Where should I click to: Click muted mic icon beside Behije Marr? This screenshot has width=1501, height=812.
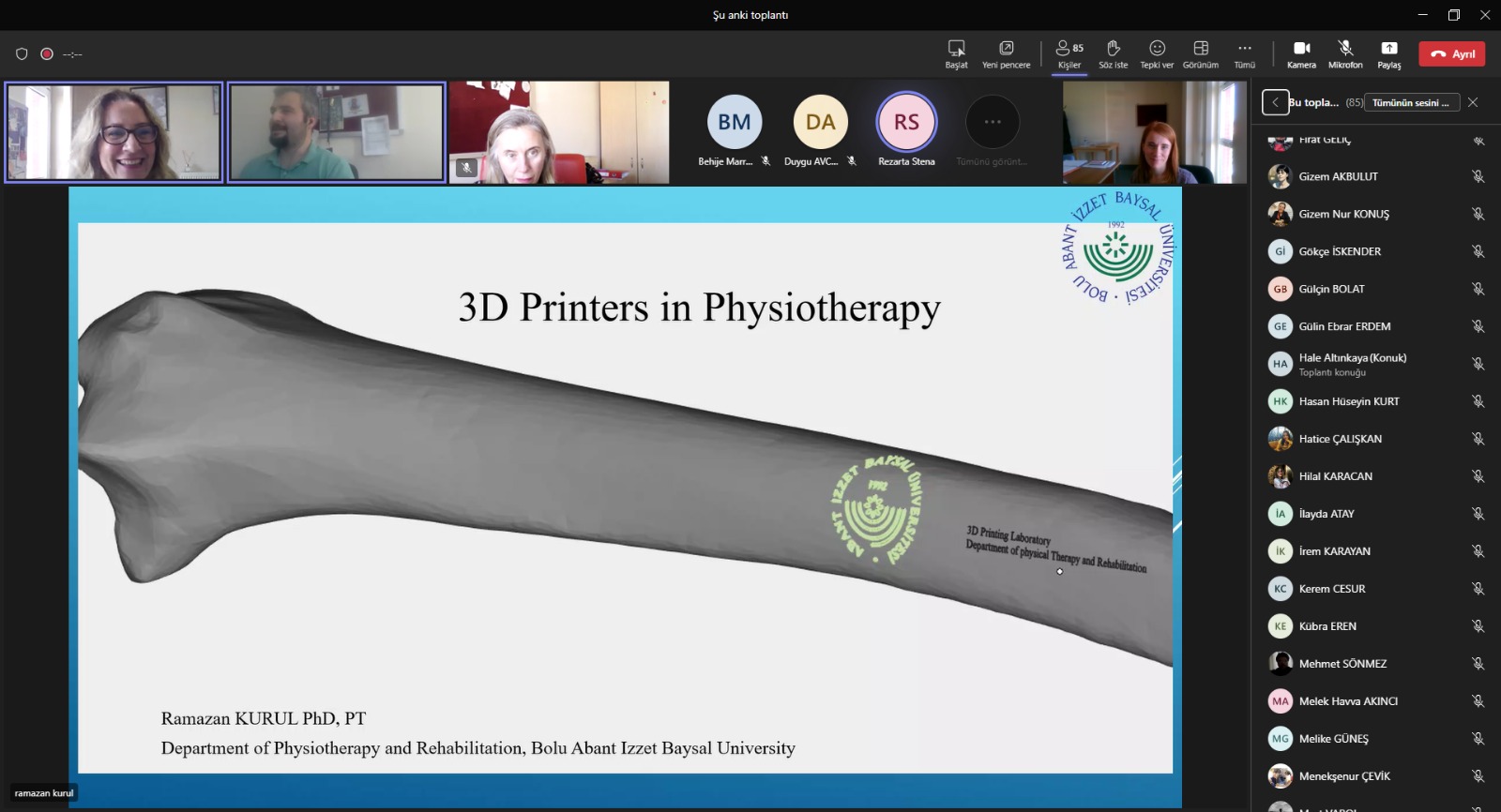(766, 161)
